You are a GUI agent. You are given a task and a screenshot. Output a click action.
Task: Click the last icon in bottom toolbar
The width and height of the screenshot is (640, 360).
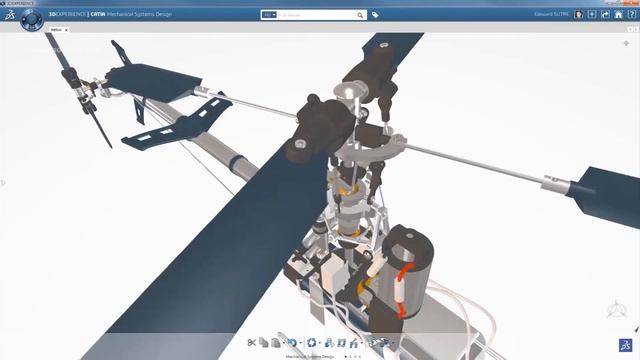[x=384, y=343]
